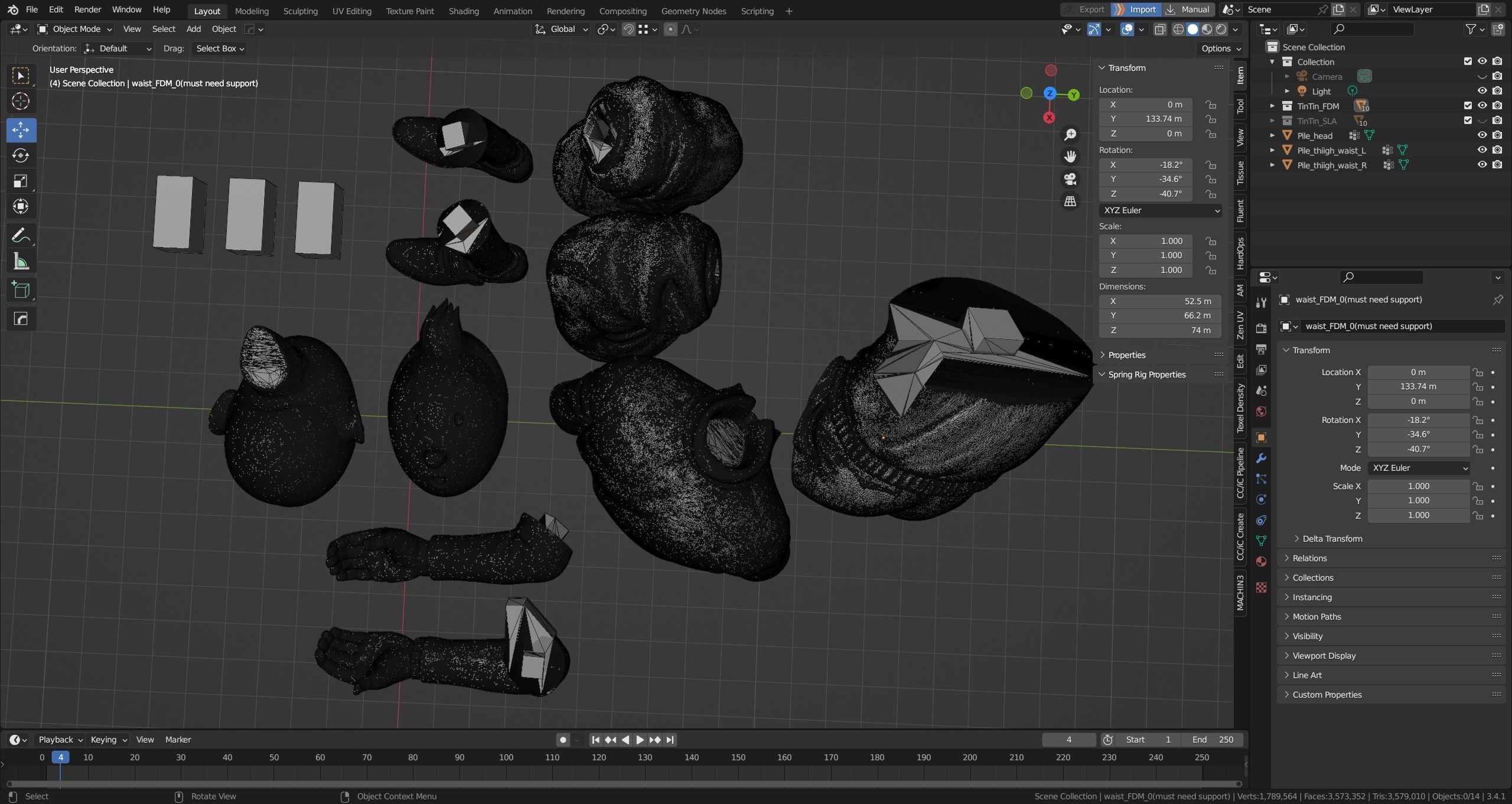Expand Pile_thiigh_waist_L tree item
Image resolution: width=1512 pixels, height=804 pixels.
[x=1272, y=151]
